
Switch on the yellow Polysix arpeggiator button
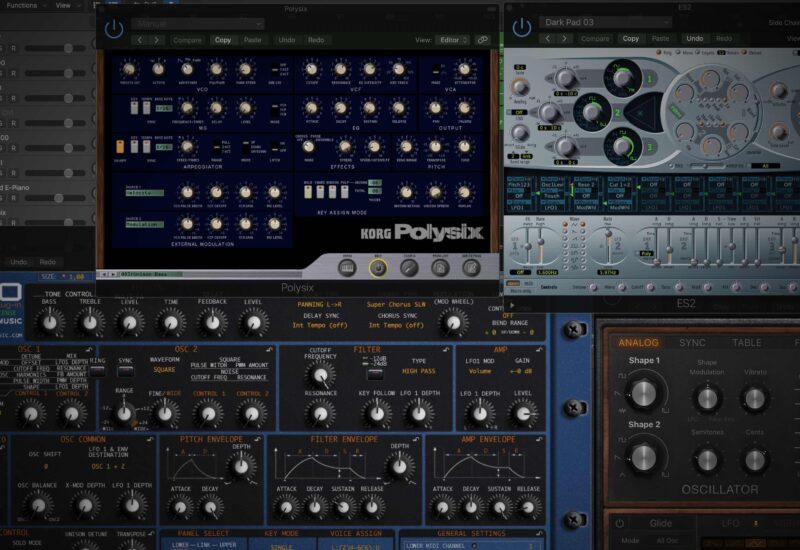click(x=120, y=147)
